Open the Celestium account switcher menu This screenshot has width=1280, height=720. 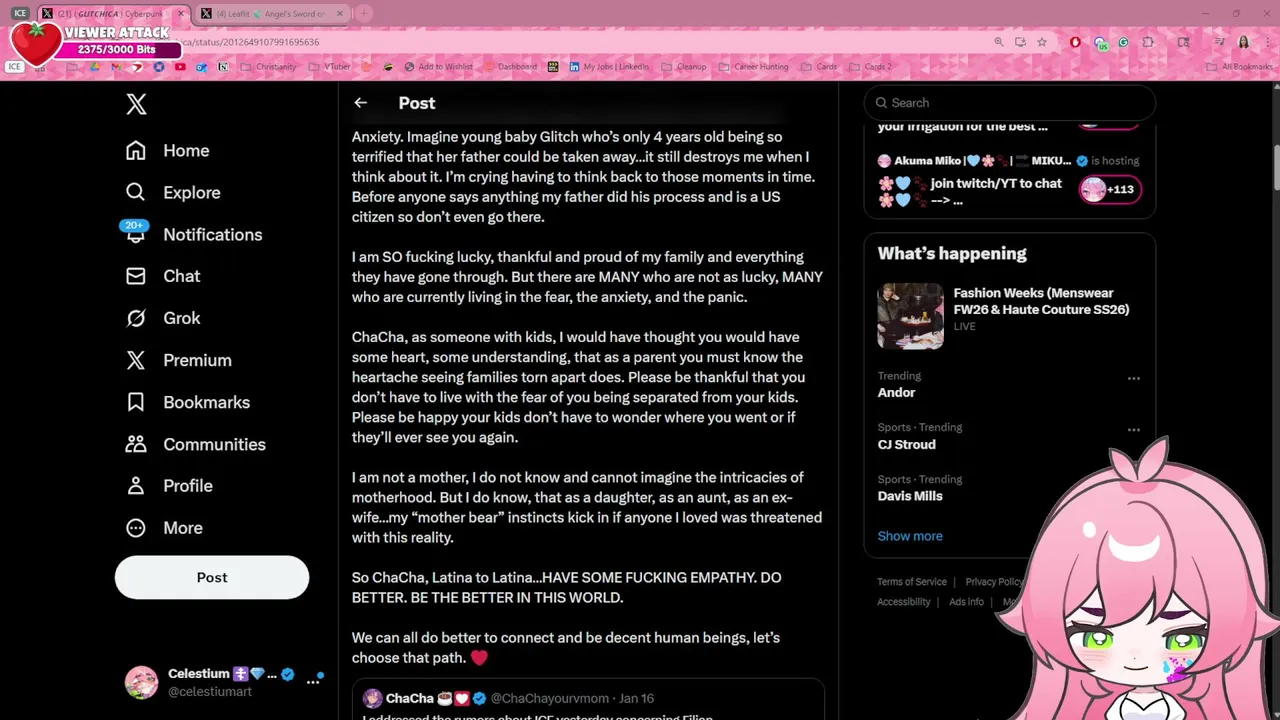(x=313, y=679)
